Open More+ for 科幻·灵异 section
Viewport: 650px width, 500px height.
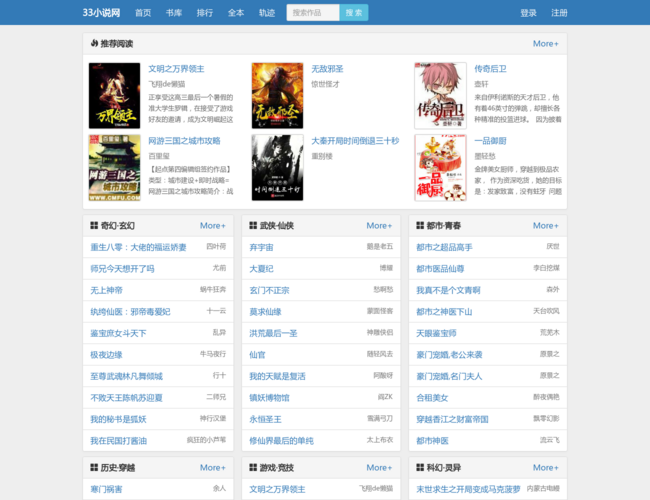pyautogui.click(x=546, y=468)
